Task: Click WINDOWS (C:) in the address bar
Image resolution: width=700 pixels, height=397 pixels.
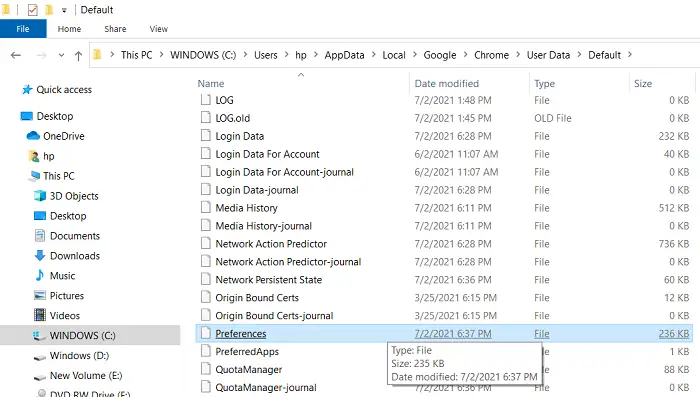Action: tap(203, 55)
